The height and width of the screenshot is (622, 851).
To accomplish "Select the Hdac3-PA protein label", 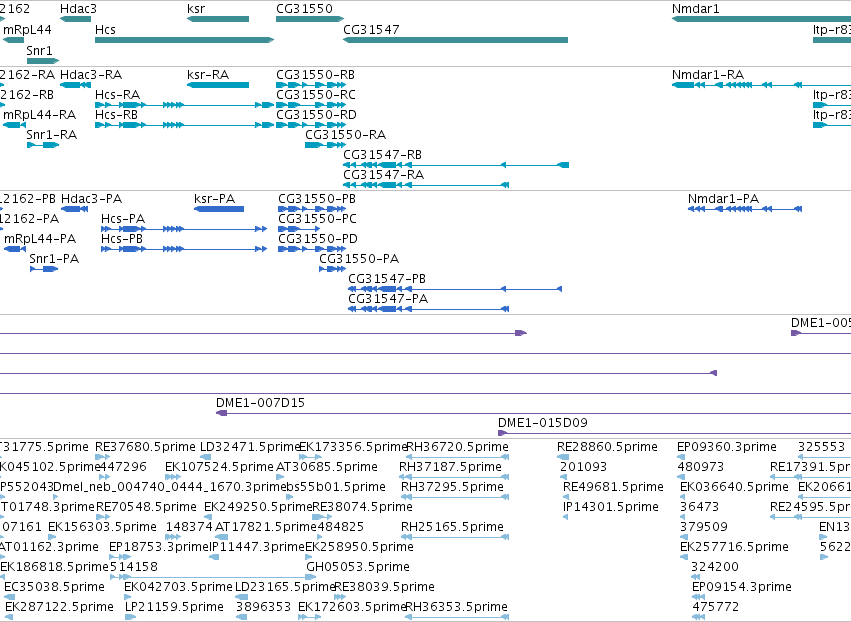I will tap(91, 199).
